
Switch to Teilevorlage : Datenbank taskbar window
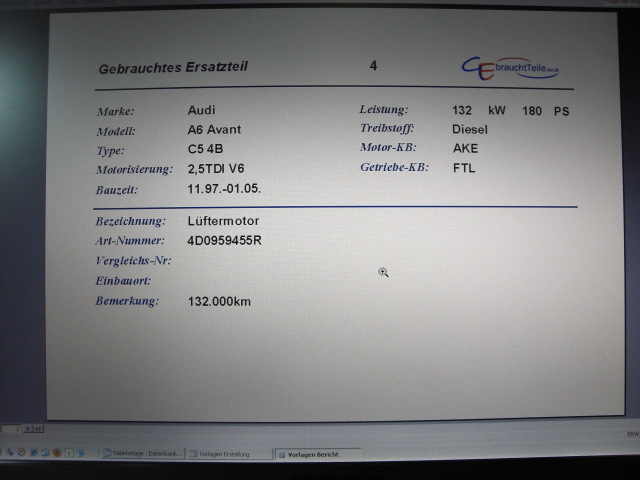click(142, 453)
